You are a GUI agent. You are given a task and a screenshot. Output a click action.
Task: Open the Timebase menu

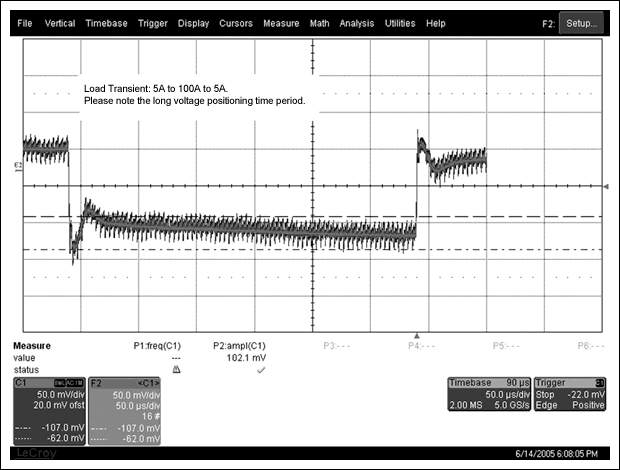tap(106, 23)
